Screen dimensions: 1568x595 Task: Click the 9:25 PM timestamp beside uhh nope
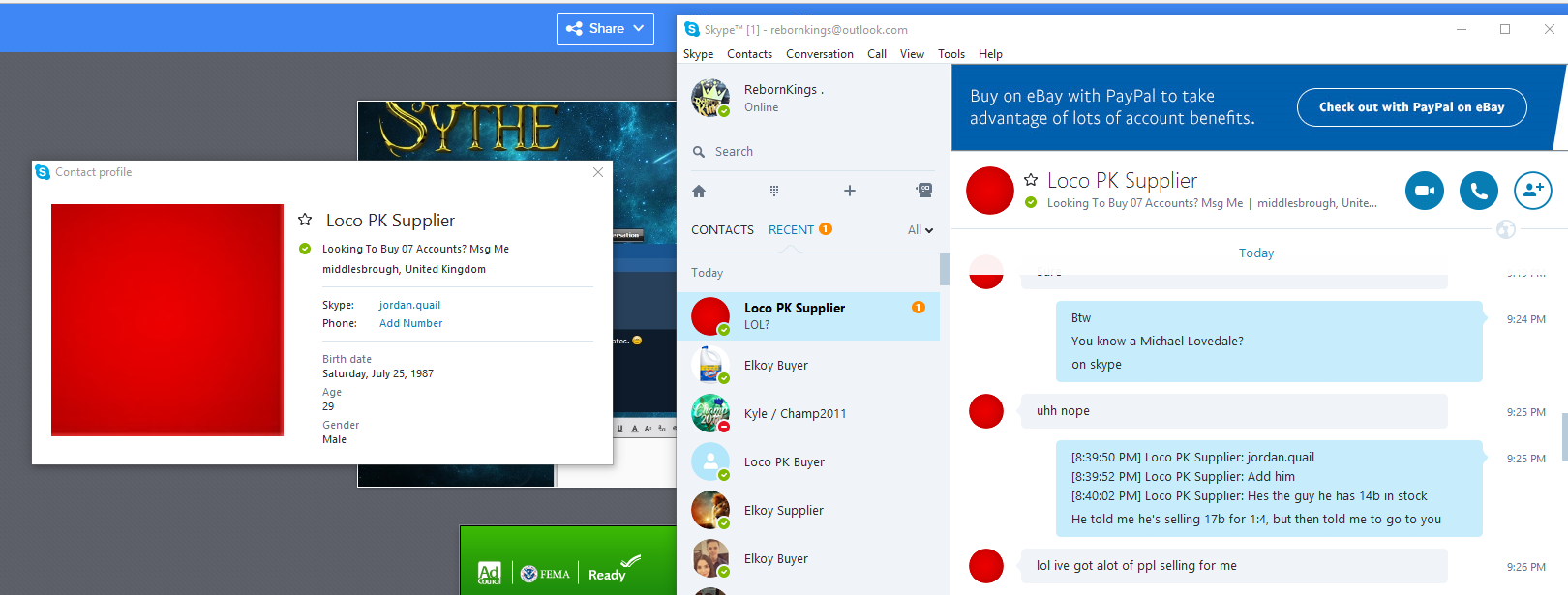(1526, 412)
